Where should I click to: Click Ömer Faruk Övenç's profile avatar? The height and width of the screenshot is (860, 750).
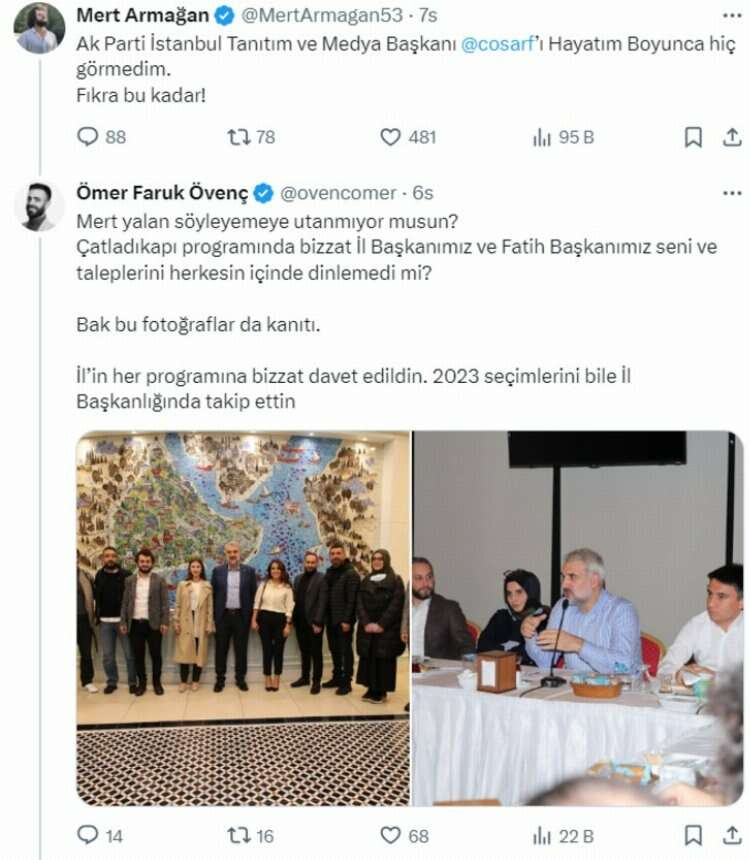39,206
